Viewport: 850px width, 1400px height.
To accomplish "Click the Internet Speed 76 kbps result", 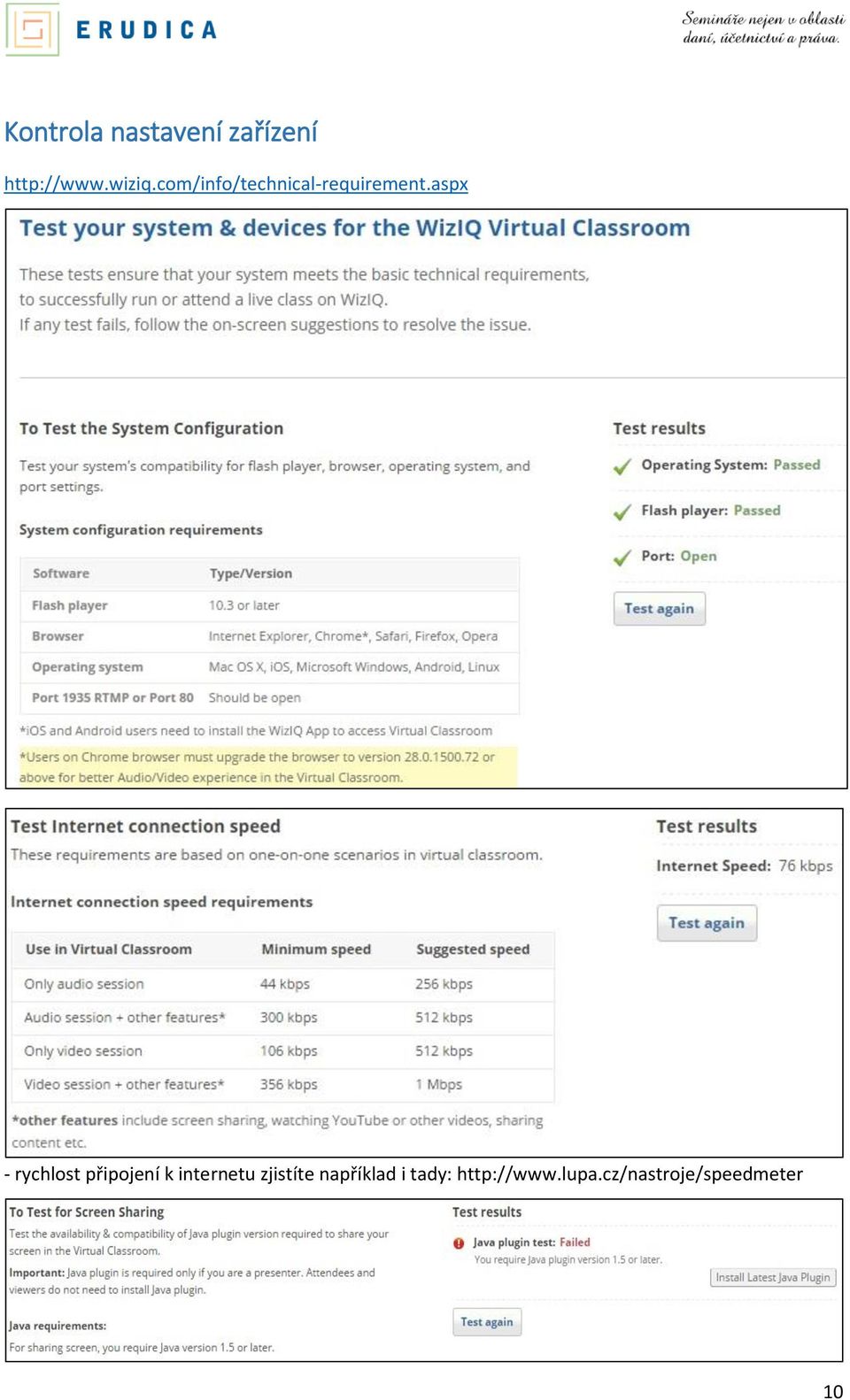I will [744, 865].
